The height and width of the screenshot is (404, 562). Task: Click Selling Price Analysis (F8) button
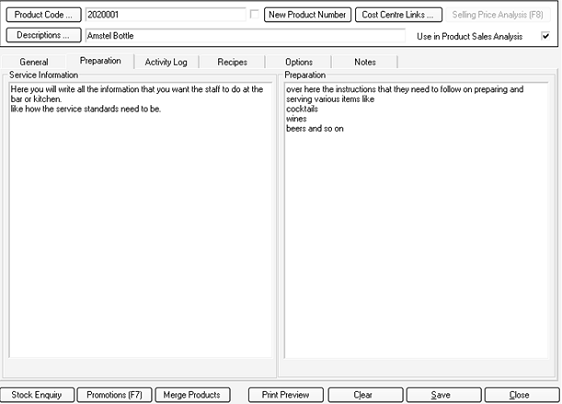(x=498, y=15)
